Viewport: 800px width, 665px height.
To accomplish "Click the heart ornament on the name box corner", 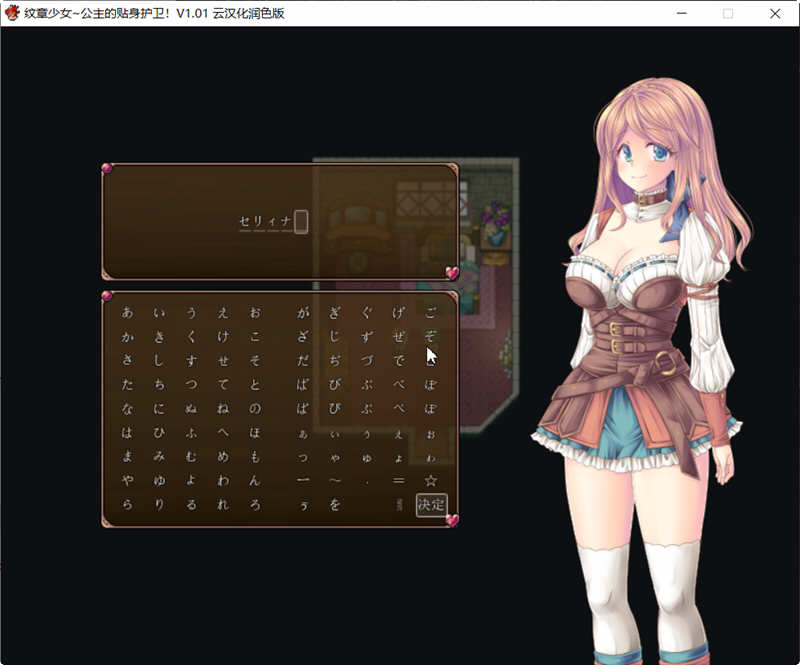I will [105, 169].
